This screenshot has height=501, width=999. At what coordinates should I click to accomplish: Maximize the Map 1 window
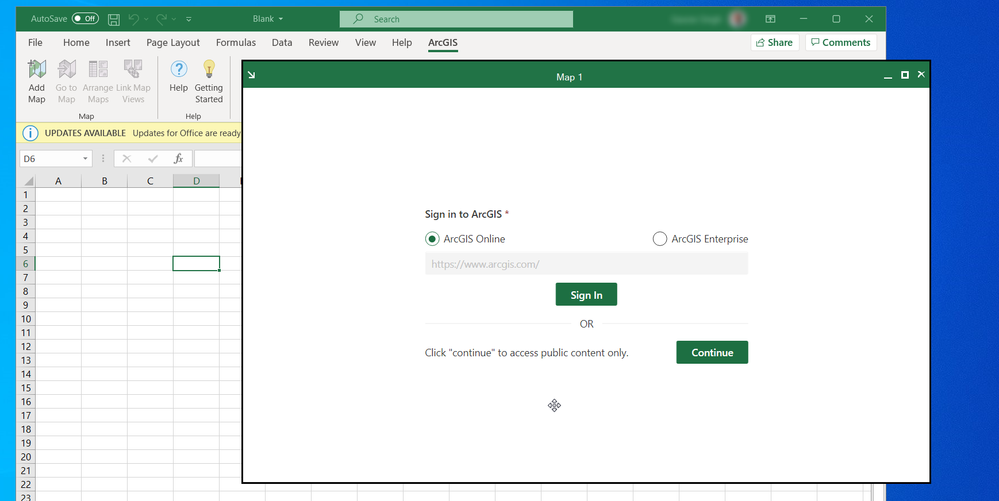905,75
